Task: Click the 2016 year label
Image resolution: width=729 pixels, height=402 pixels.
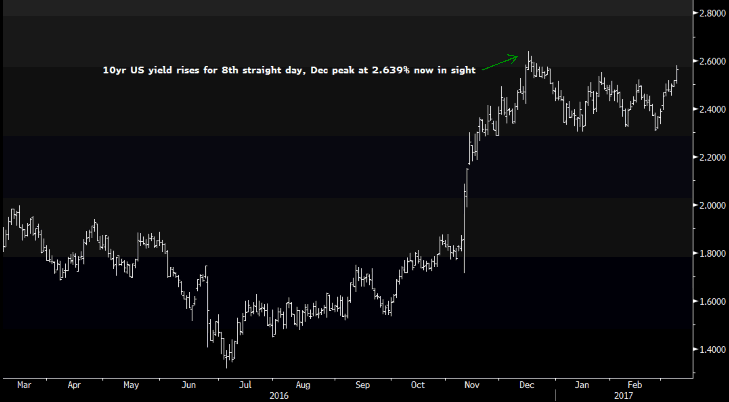Action: (x=279, y=396)
